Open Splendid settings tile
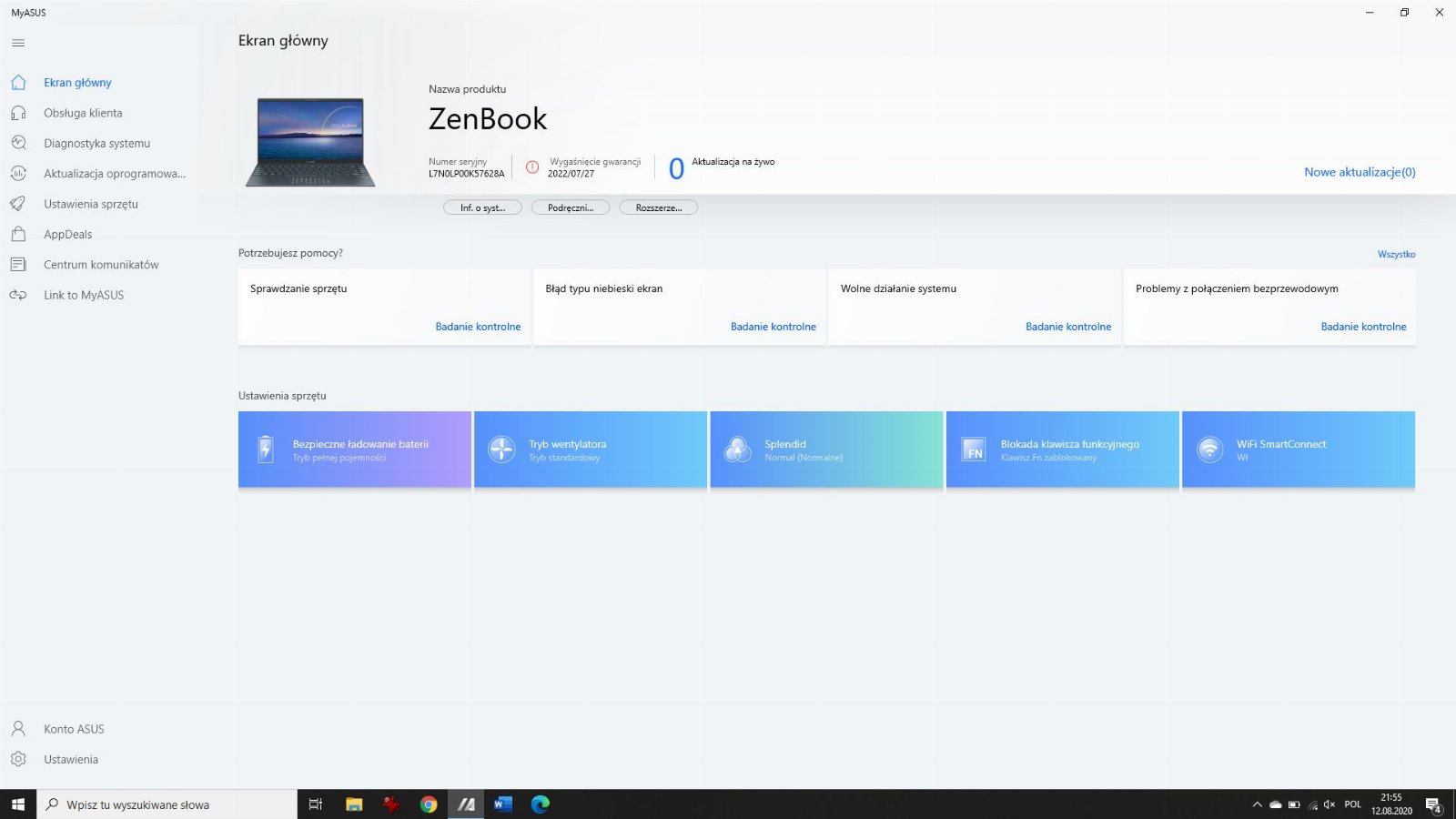This screenshot has width=1456, height=819. (826, 450)
